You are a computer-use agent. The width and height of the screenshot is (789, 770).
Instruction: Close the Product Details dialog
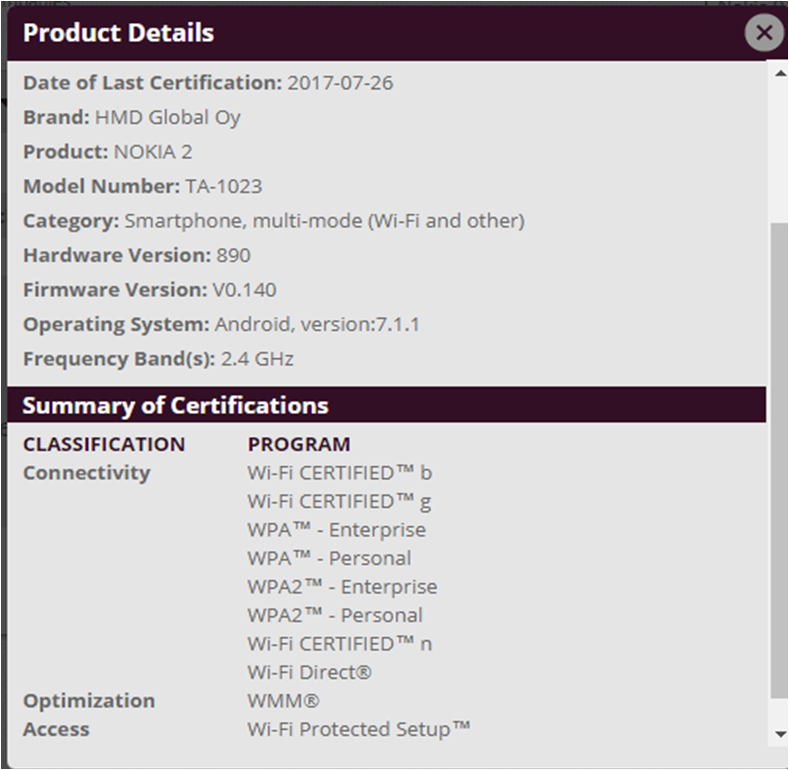(x=764, y=33)
